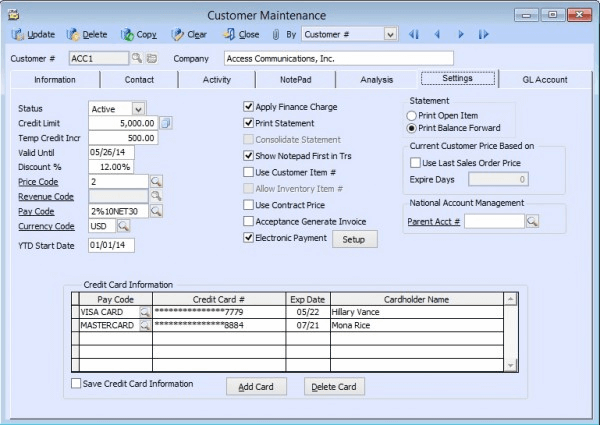The height and width of the screenshot is (425, 600).
Task: Open the Currency Code lookup
Action: point(123,226)
